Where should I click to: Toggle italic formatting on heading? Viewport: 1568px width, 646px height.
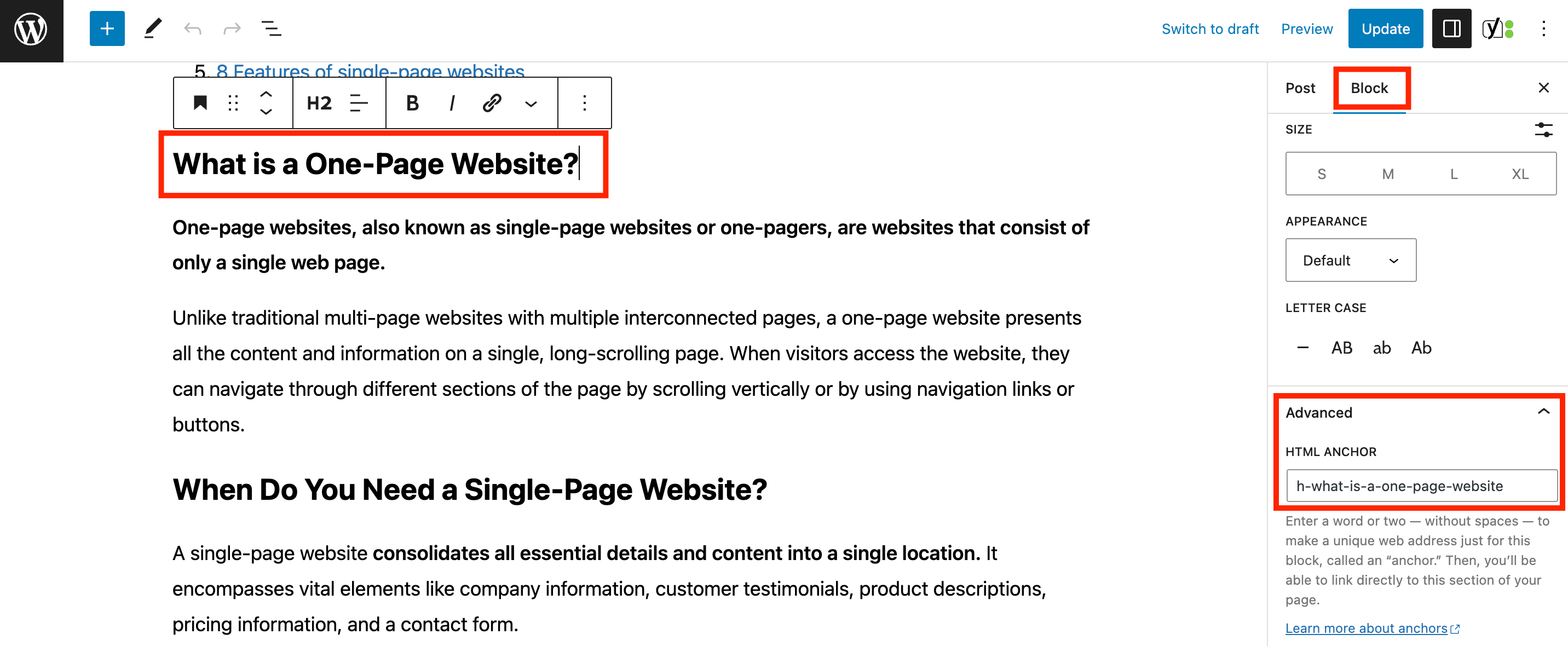[451, 102]
